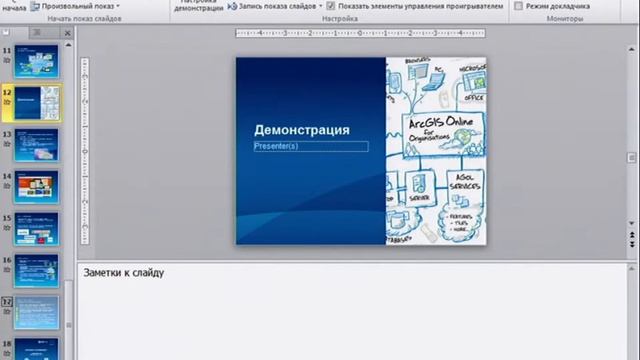
Task: Click the Запись показа слайдов button
Action: click(275, 6)
